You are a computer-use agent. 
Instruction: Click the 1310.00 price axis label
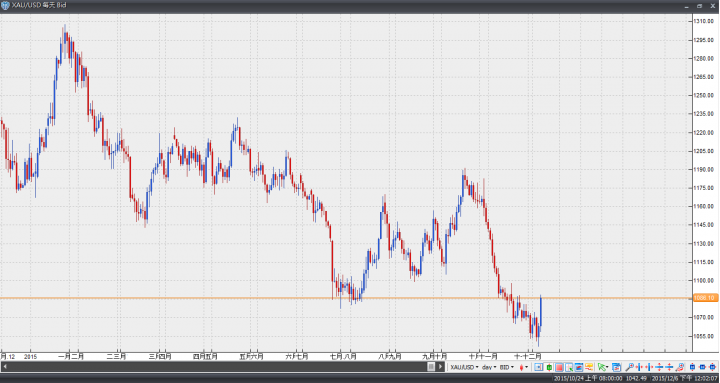point(703,21)
